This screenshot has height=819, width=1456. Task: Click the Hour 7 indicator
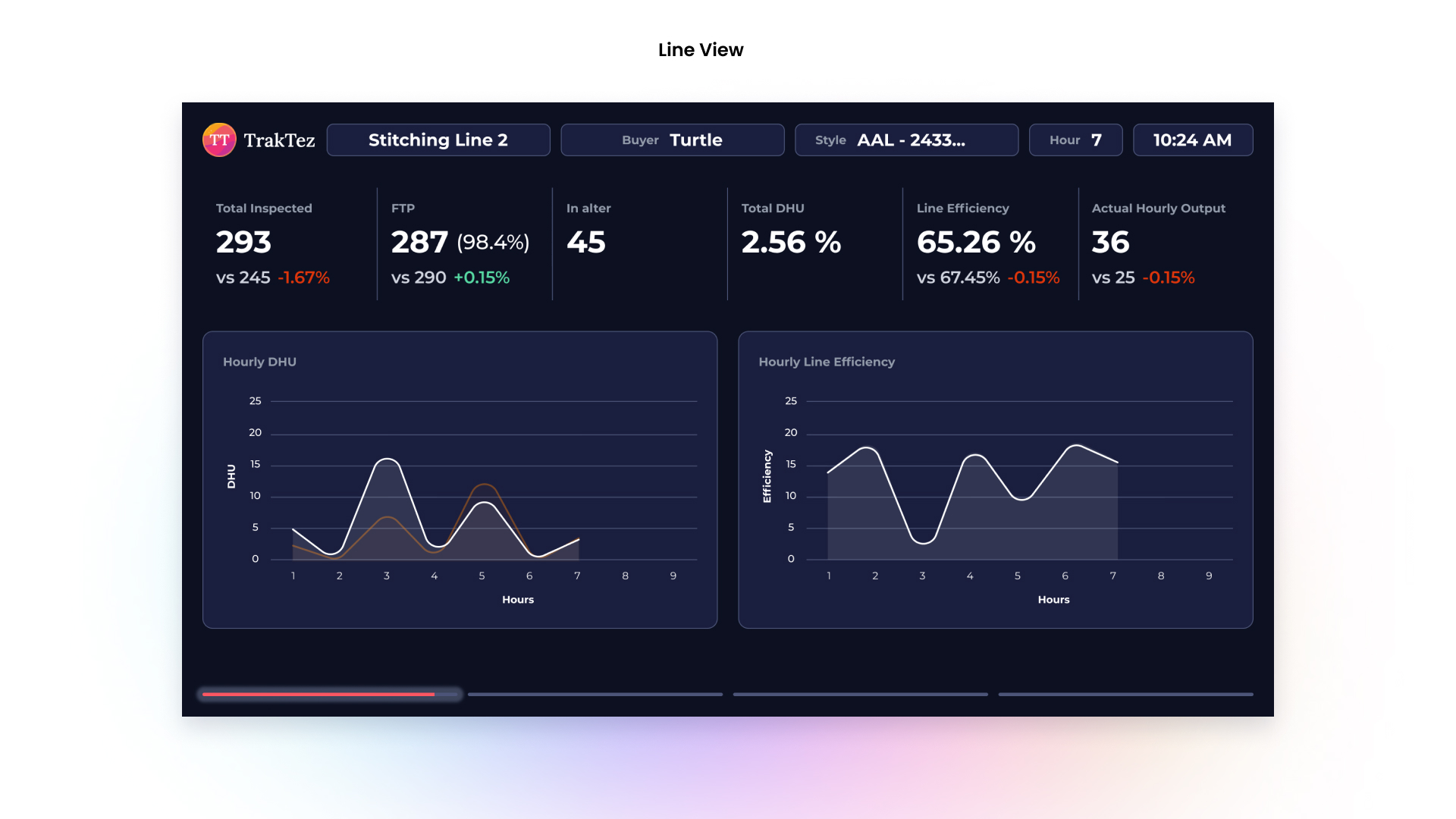1075,140
